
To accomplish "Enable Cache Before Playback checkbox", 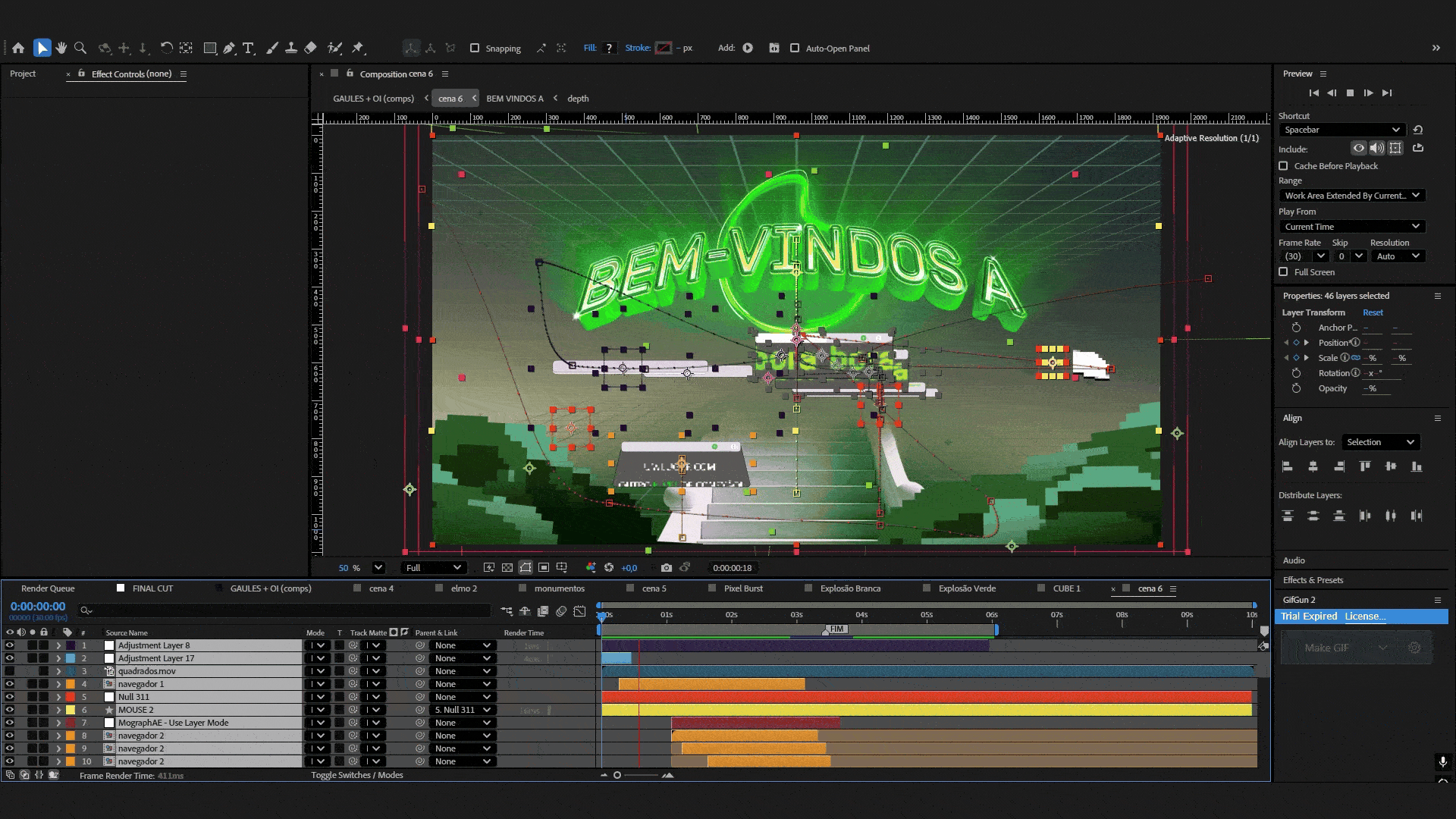I will pyautogui.click(x=1283, y=166).
